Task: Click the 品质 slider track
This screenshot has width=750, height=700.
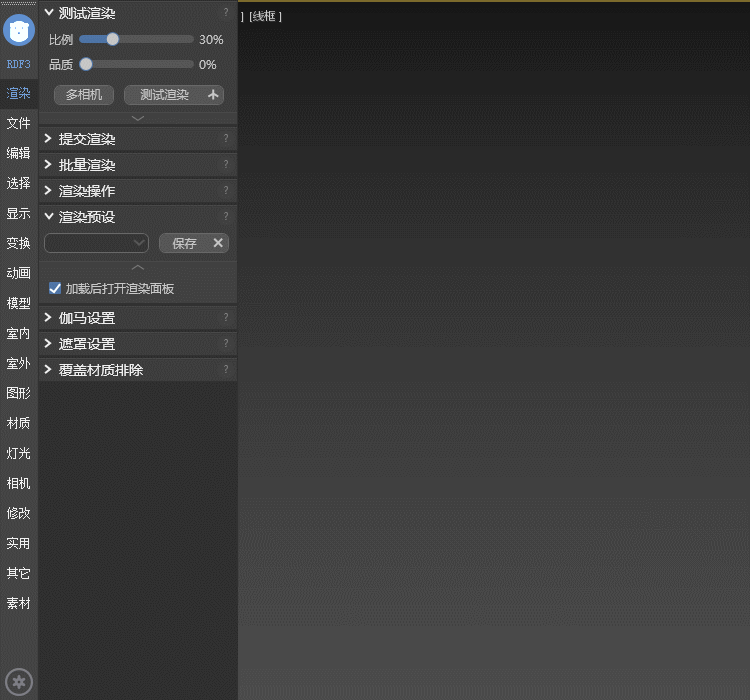Action: click(136, 64)
